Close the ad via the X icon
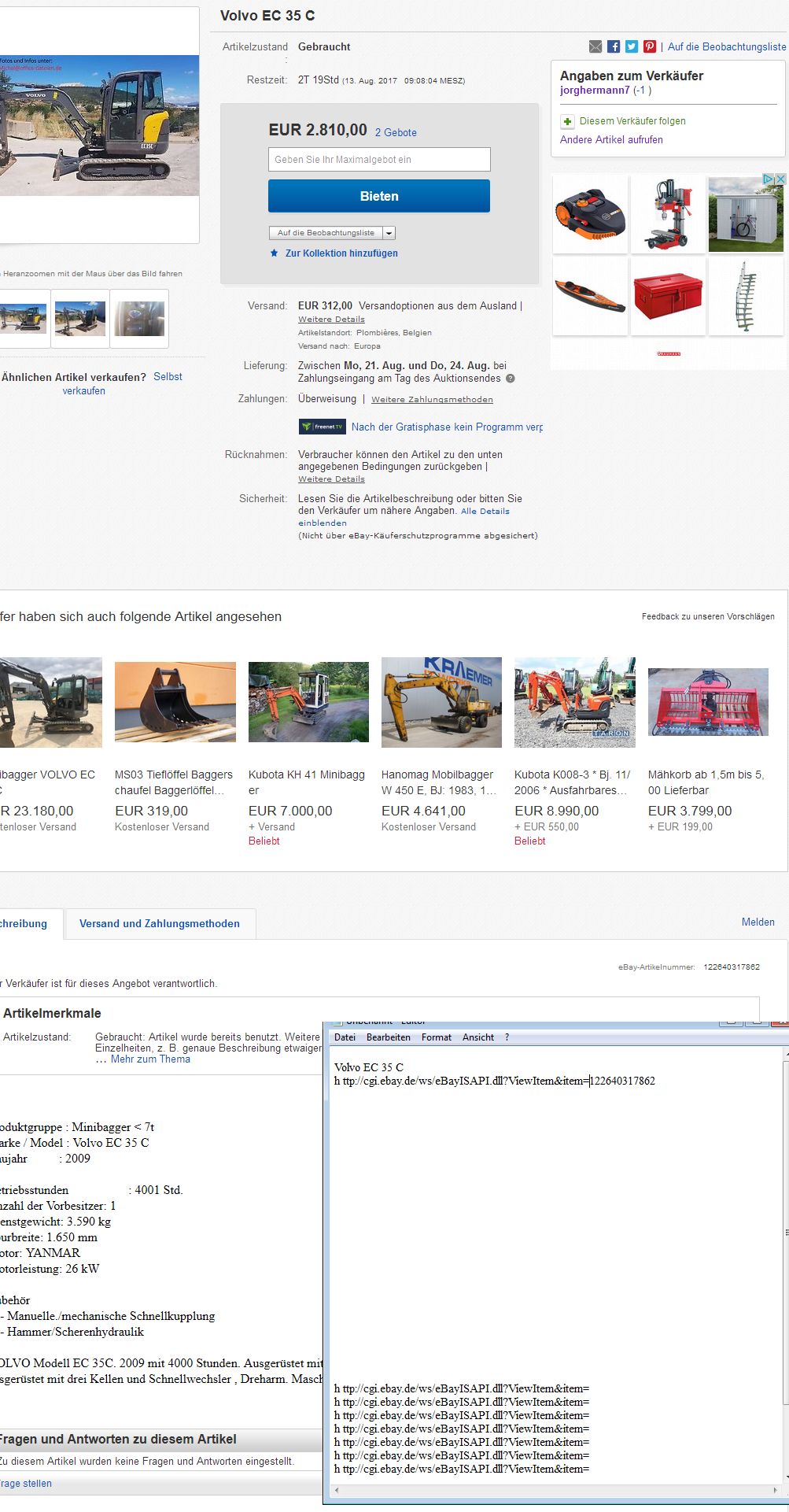The width and height of the screenshot is (789, 1512). pyautogui.click(x=781, y=179)
